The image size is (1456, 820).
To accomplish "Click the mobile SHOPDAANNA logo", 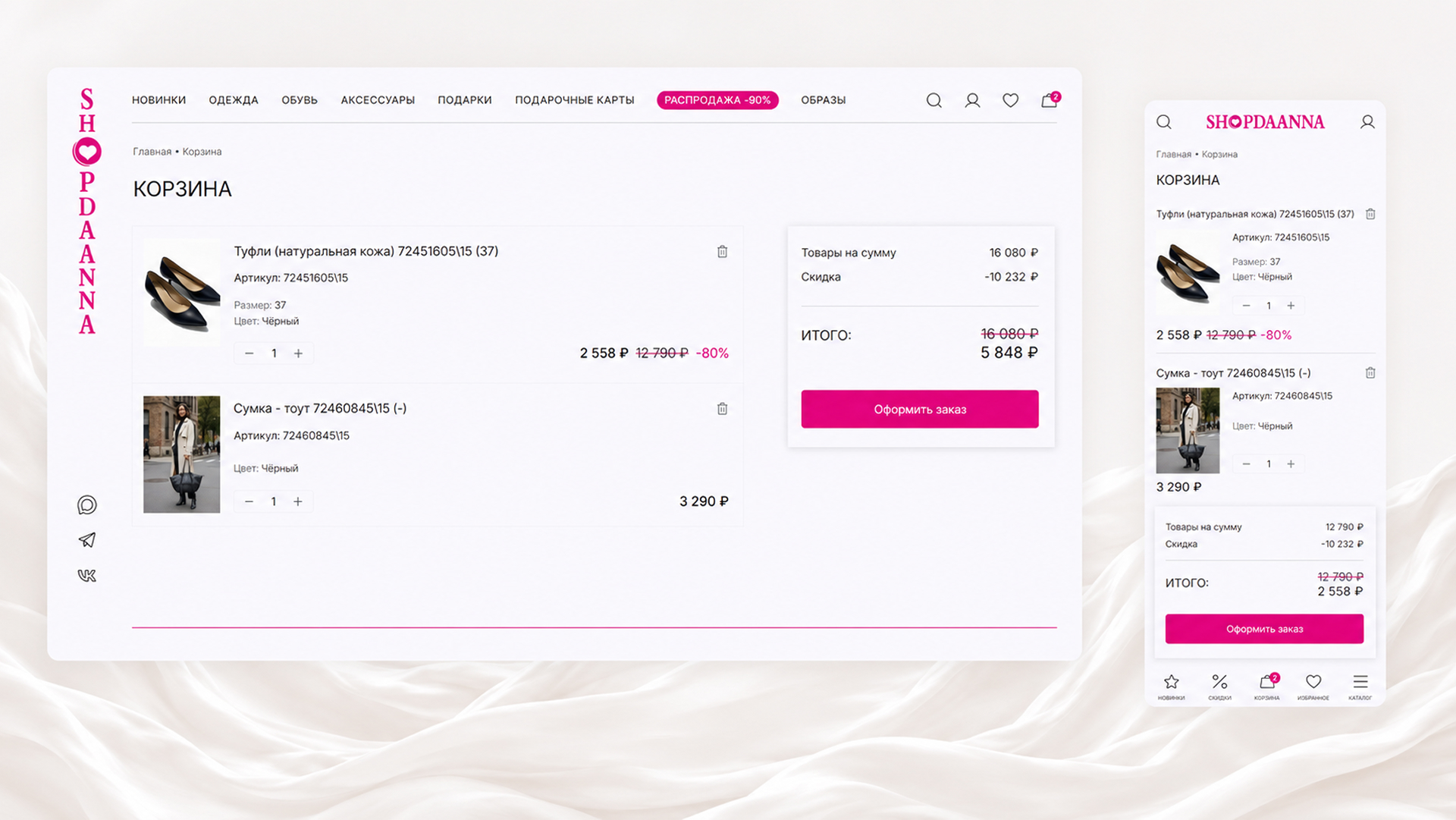I will click(x=1265, y=122).
